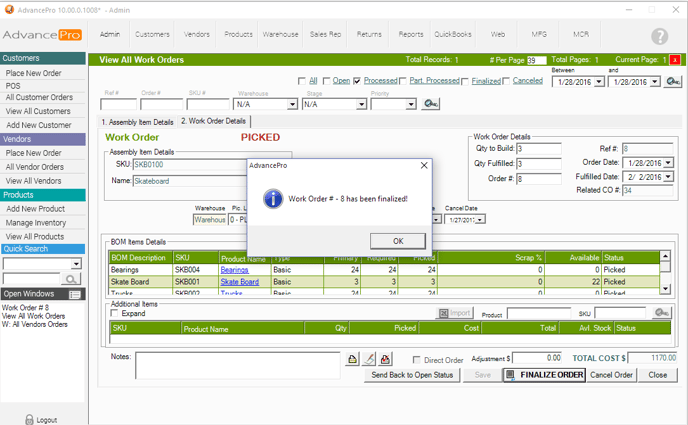Switch to Assembly Item Details tab
This screenshot has height=425, width=688.
[138, 122]
